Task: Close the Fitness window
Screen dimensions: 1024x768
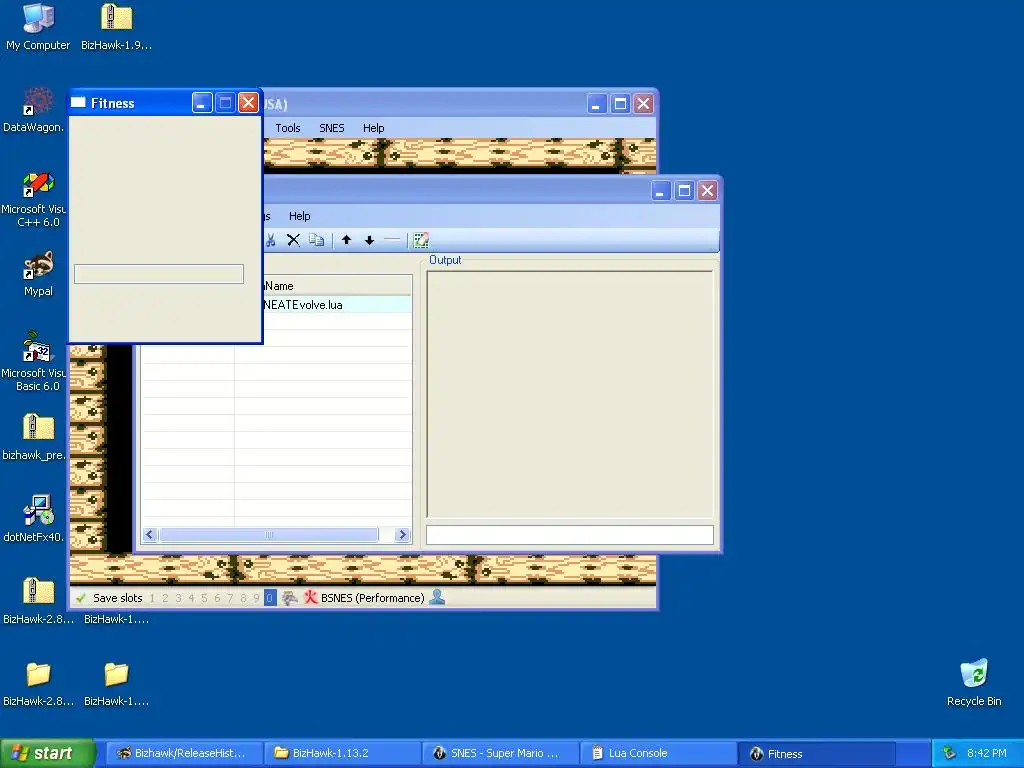Action: (x=248, y=103)
